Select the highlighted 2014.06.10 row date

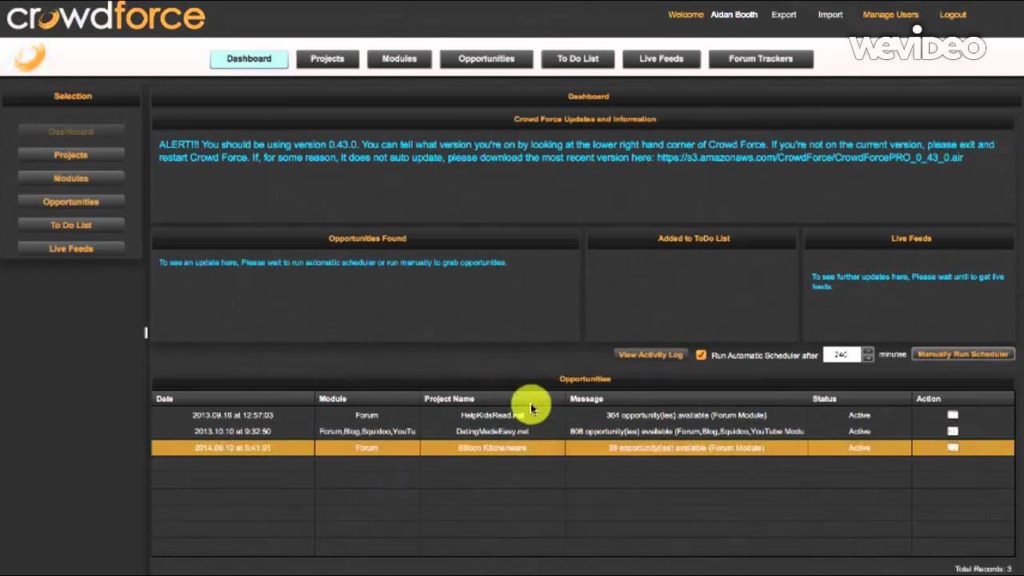pos(233,448)
